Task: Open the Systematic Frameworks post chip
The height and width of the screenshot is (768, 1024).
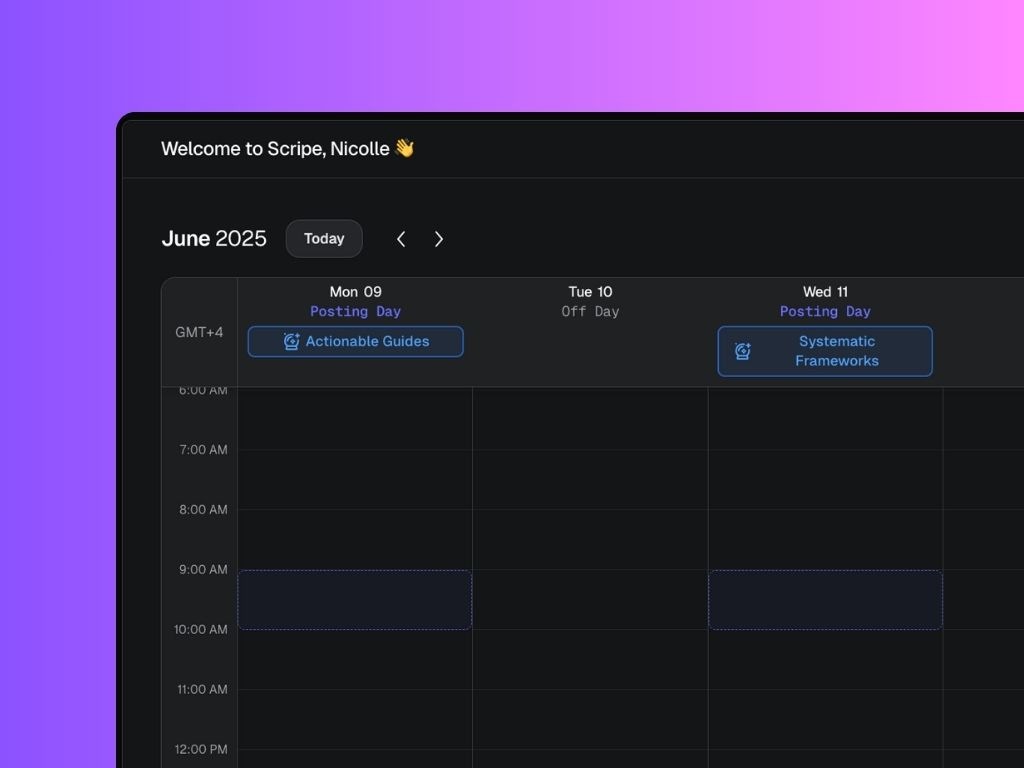Action: click(825, 351)
